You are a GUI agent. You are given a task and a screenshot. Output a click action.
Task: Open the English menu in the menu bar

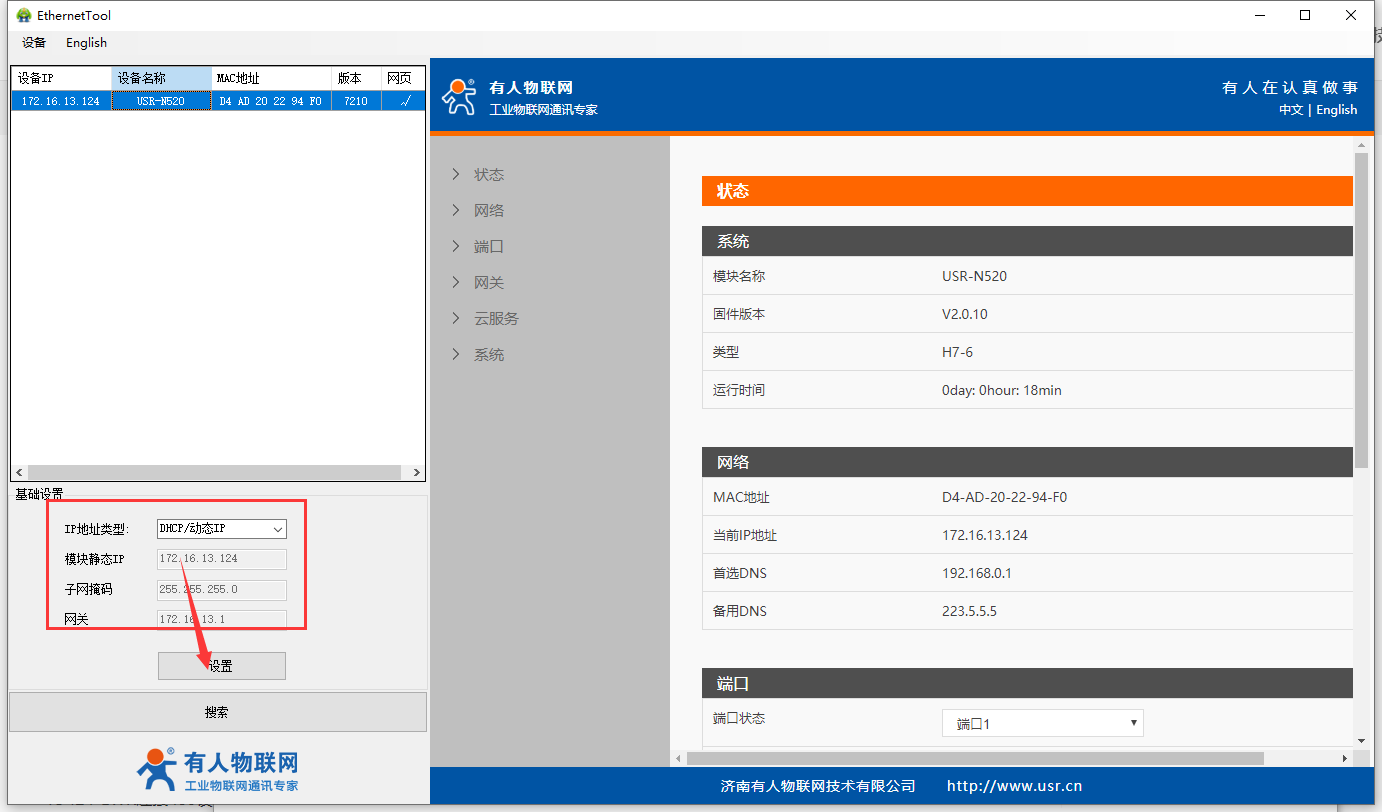click(86, 43)
